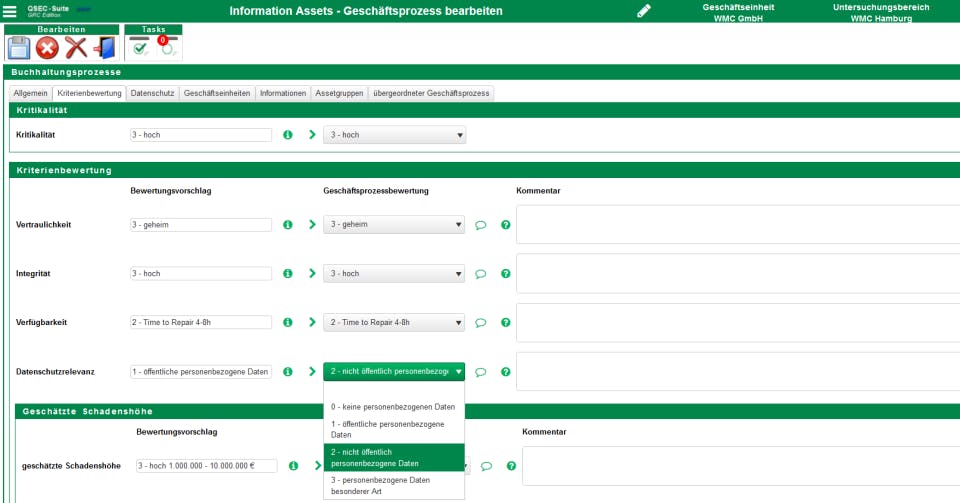Click the red X delete icon
The width and height of the screenshot is (960, 503).
[76, 48]
